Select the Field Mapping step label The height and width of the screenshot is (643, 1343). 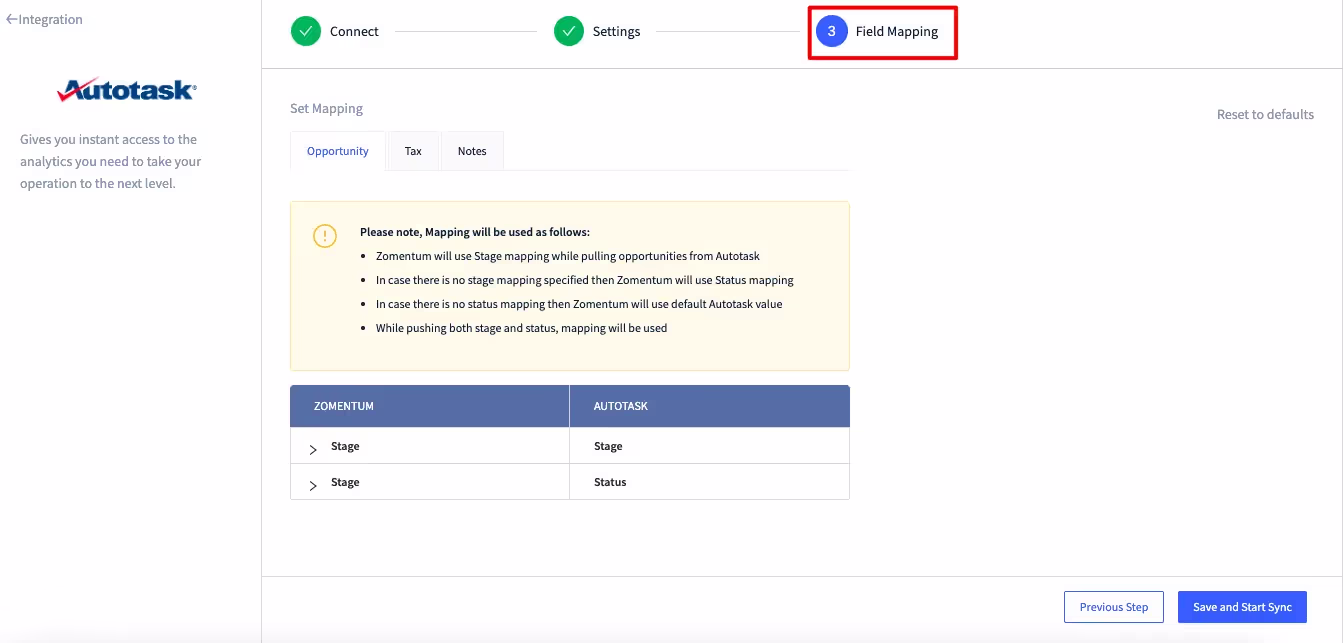point(897,31)
